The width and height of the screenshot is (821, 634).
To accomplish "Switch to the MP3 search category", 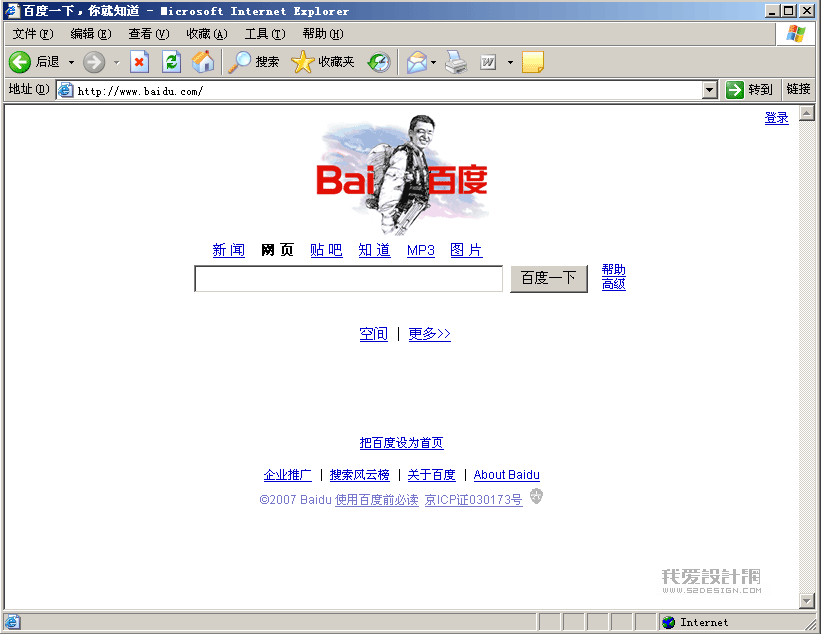I will point(421,250).
